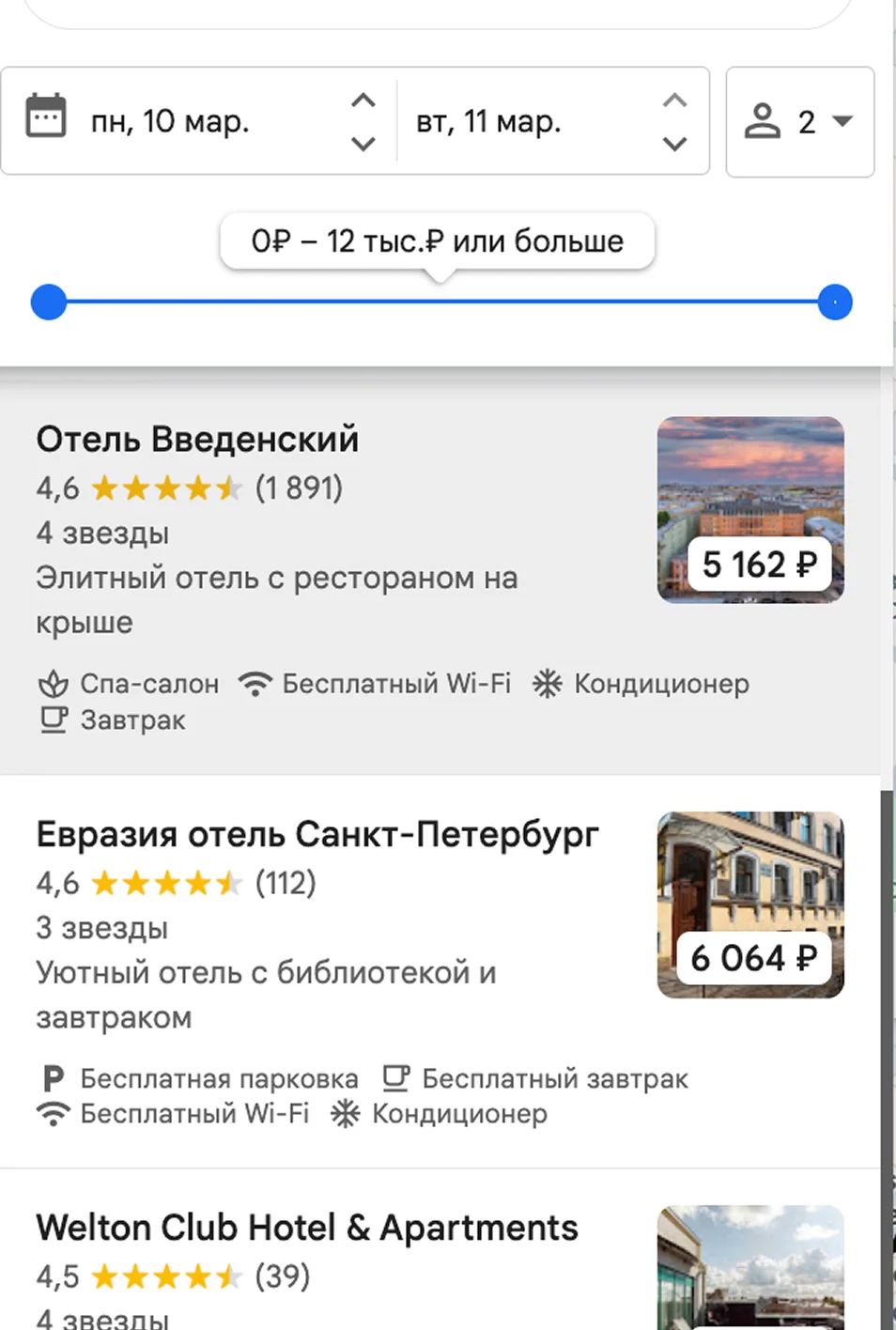Open Евразия отель Санкт-Петербург listing
This screenshot has height=1330, width=896.
tap(317, 834)
